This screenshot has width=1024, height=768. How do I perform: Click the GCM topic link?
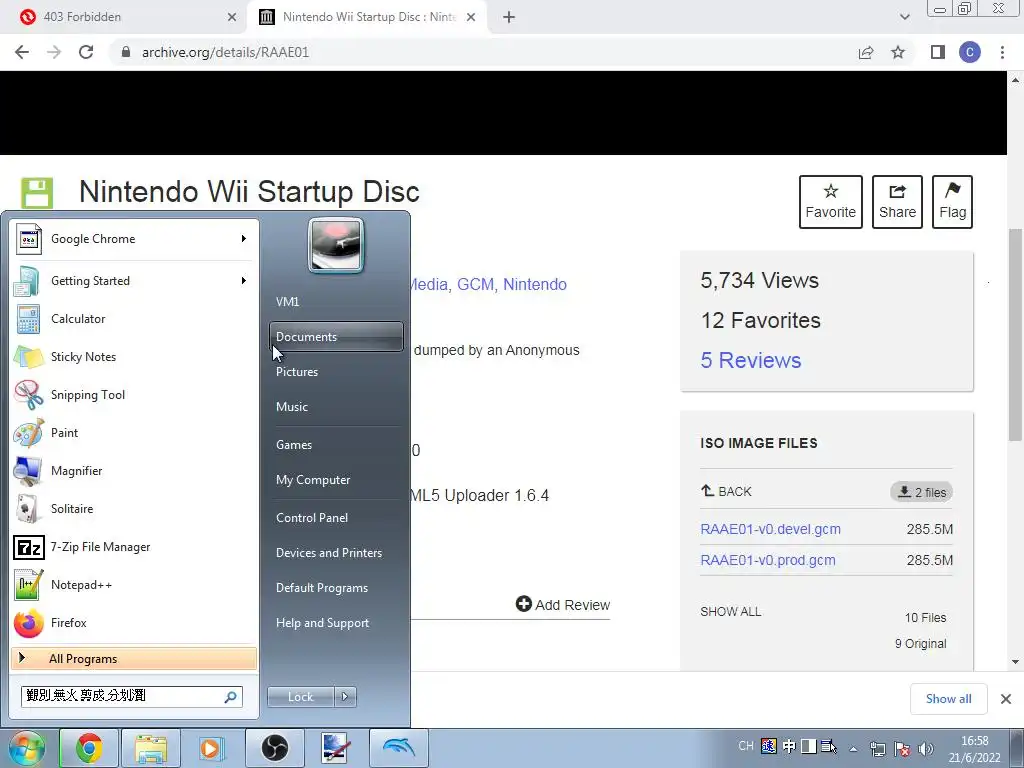point(475,285)
